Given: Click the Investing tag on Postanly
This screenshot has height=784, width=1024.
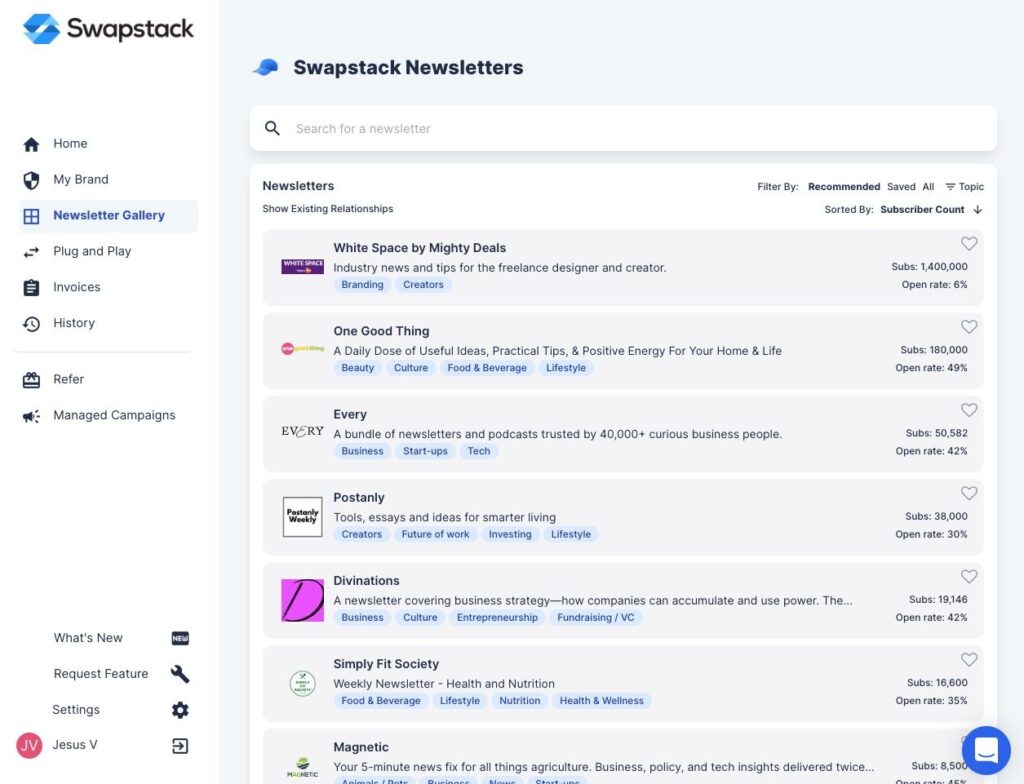Looking at the screenshot, I should click(x=510, y=534).
